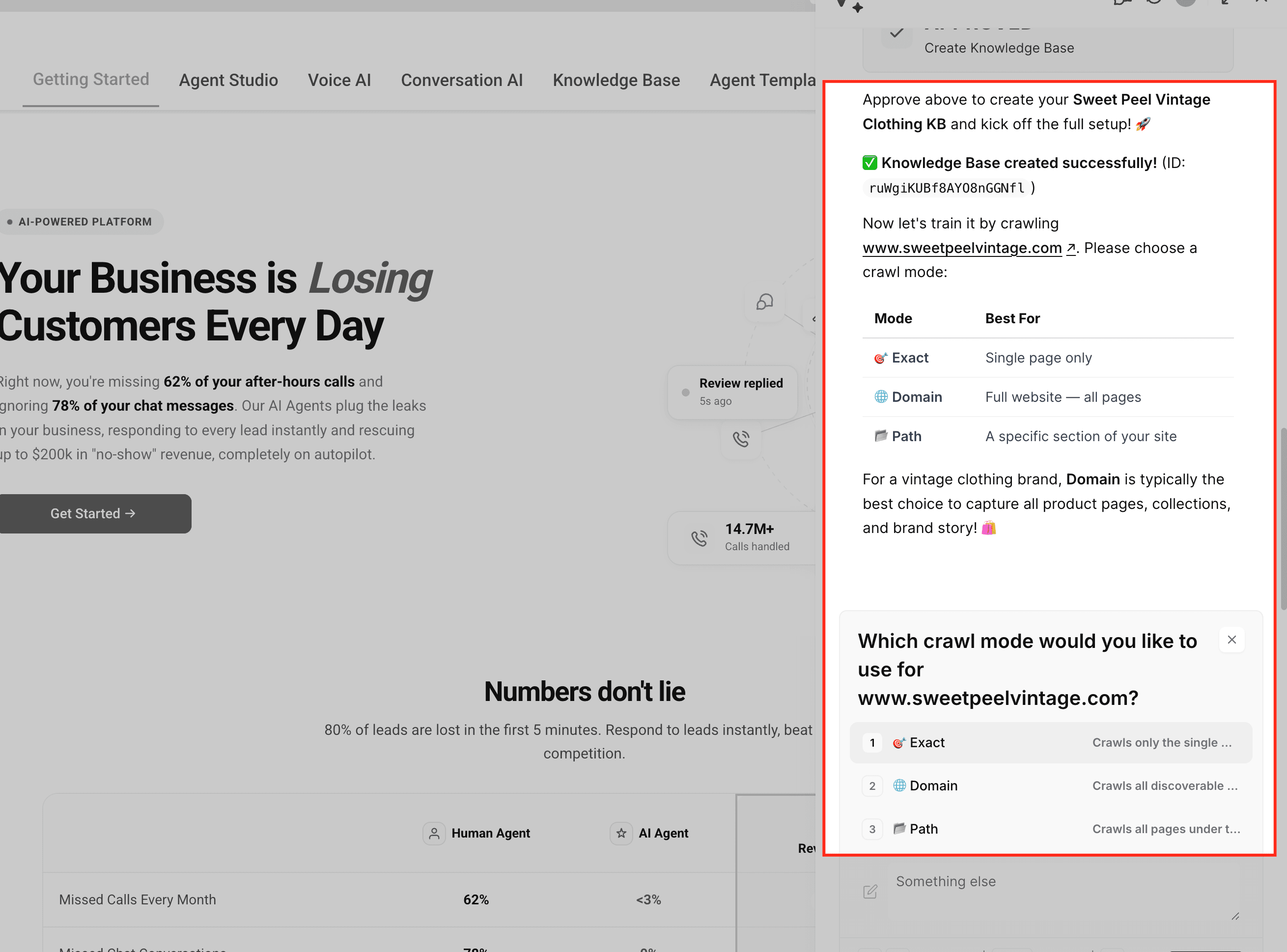Click the checkmark icon on Create Knowledge Base card

point(896,33)
